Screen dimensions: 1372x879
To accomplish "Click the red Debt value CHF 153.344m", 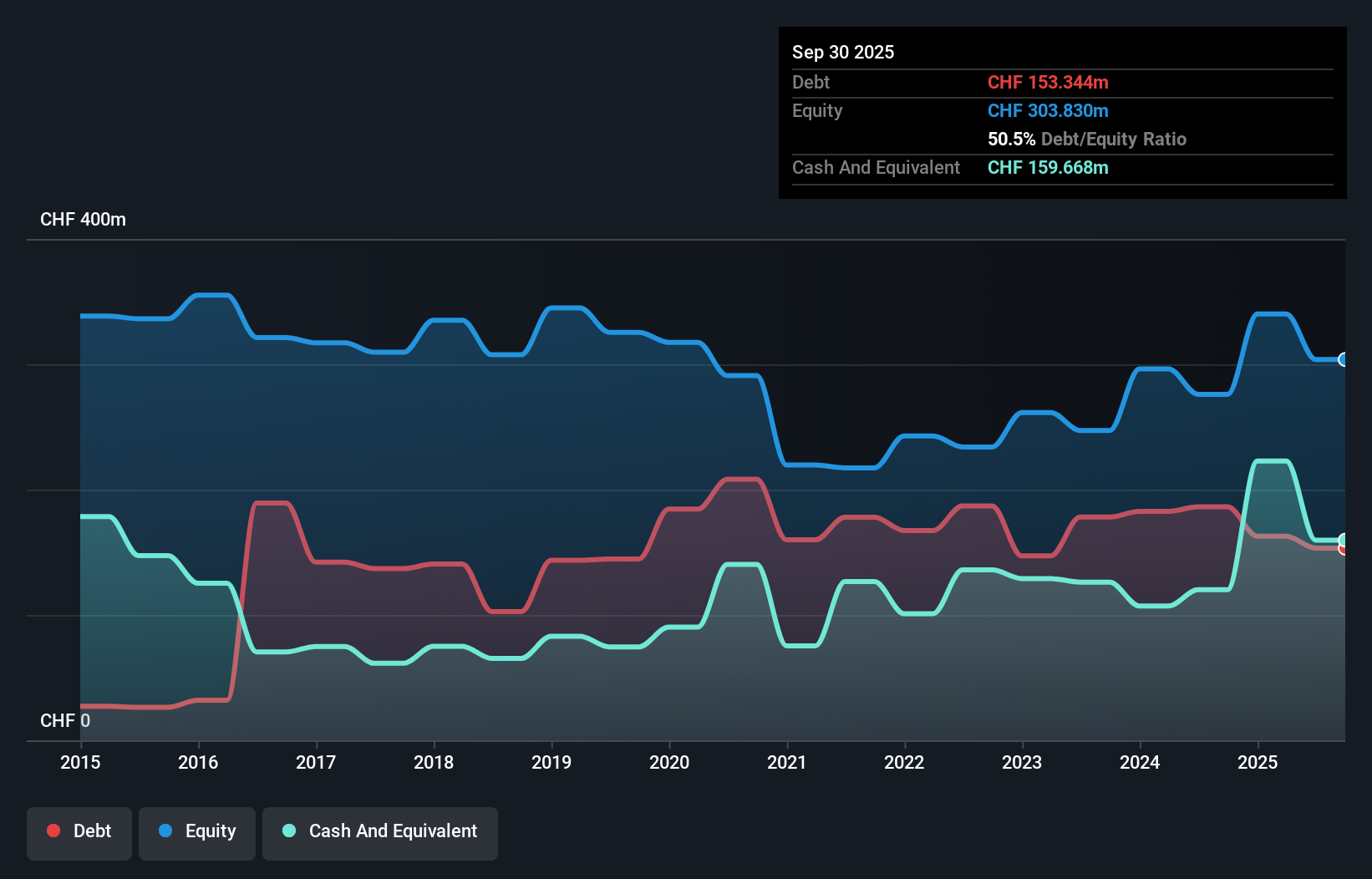I will (x=1048, y=82).
